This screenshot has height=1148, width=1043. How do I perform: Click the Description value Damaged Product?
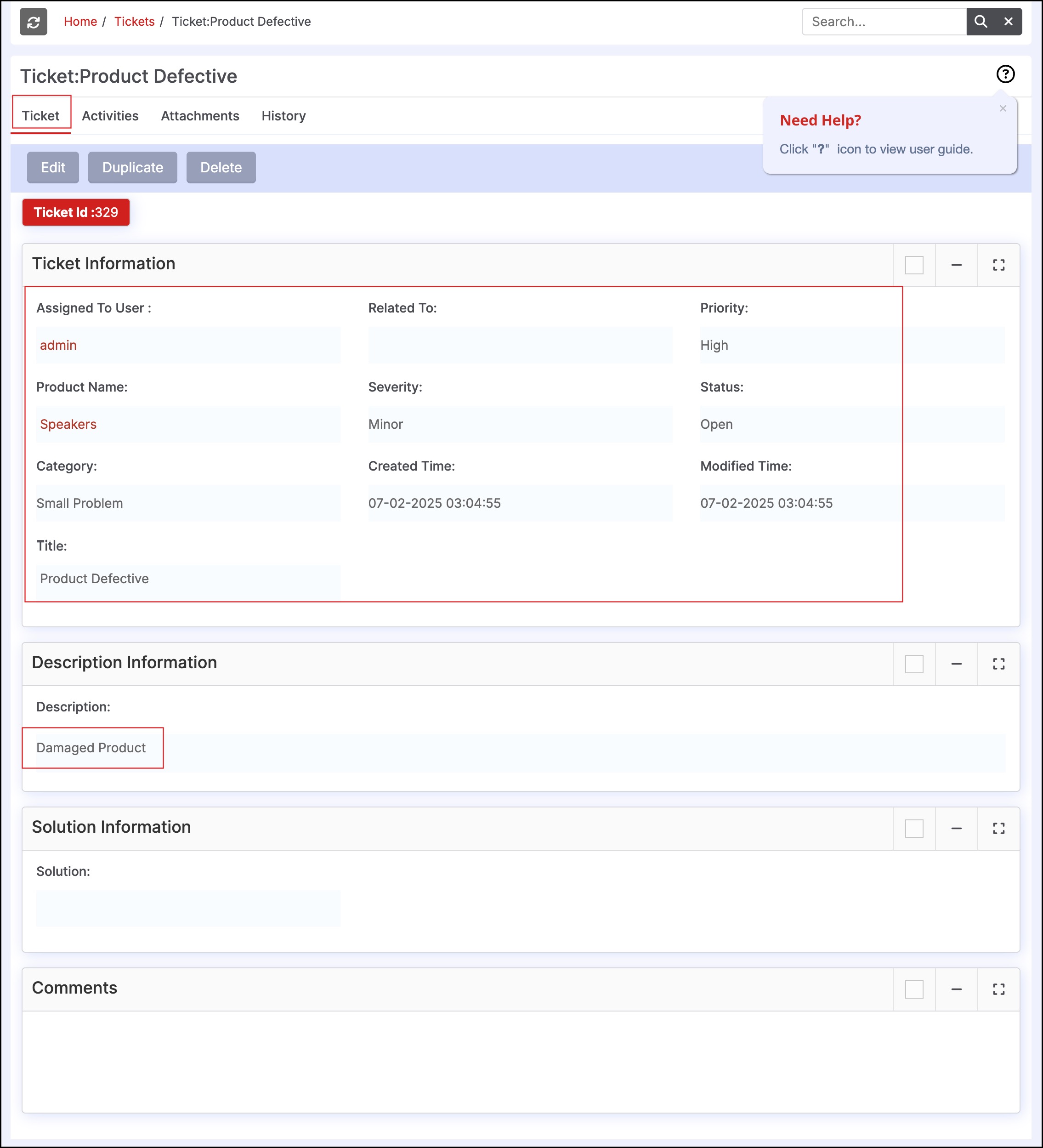[x=91, y=748]
